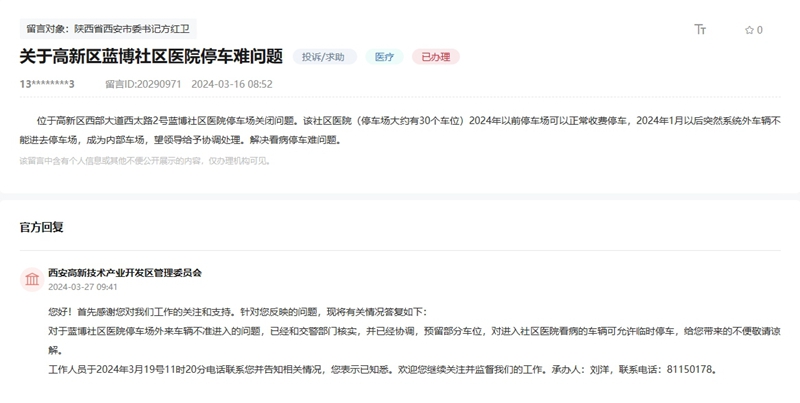Click the 留言对象 label
The image size is (800, 403).
47,30
